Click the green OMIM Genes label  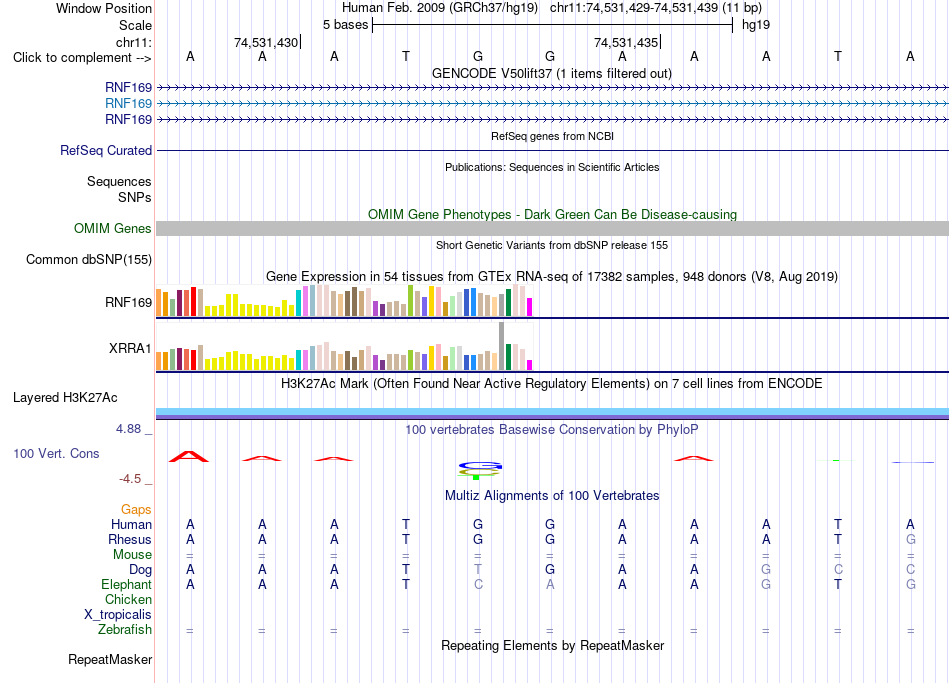(113, 228)
